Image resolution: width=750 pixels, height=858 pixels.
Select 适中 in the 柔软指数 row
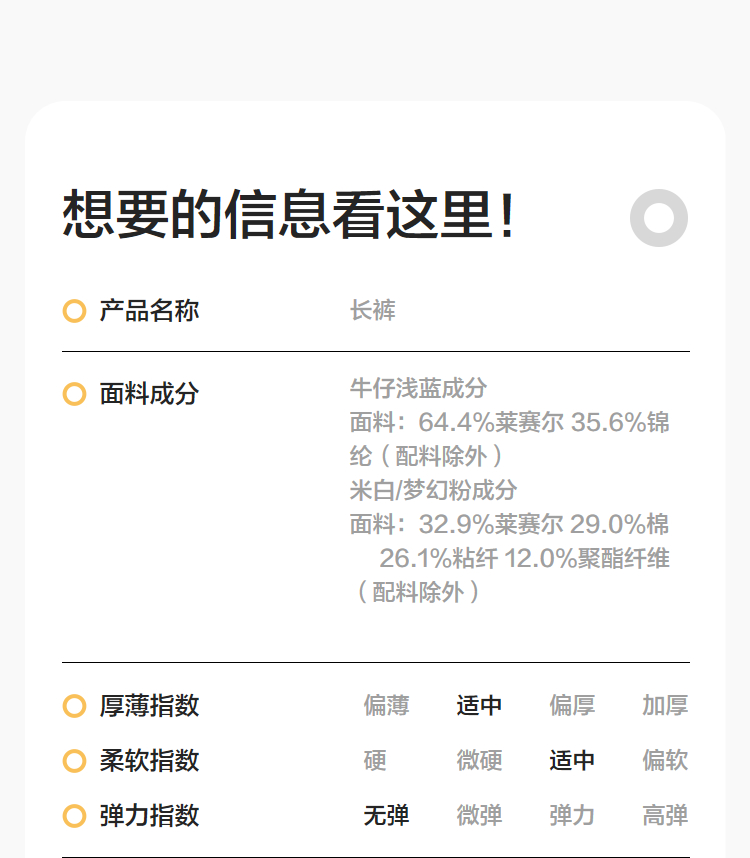click(x=572, y=761)
